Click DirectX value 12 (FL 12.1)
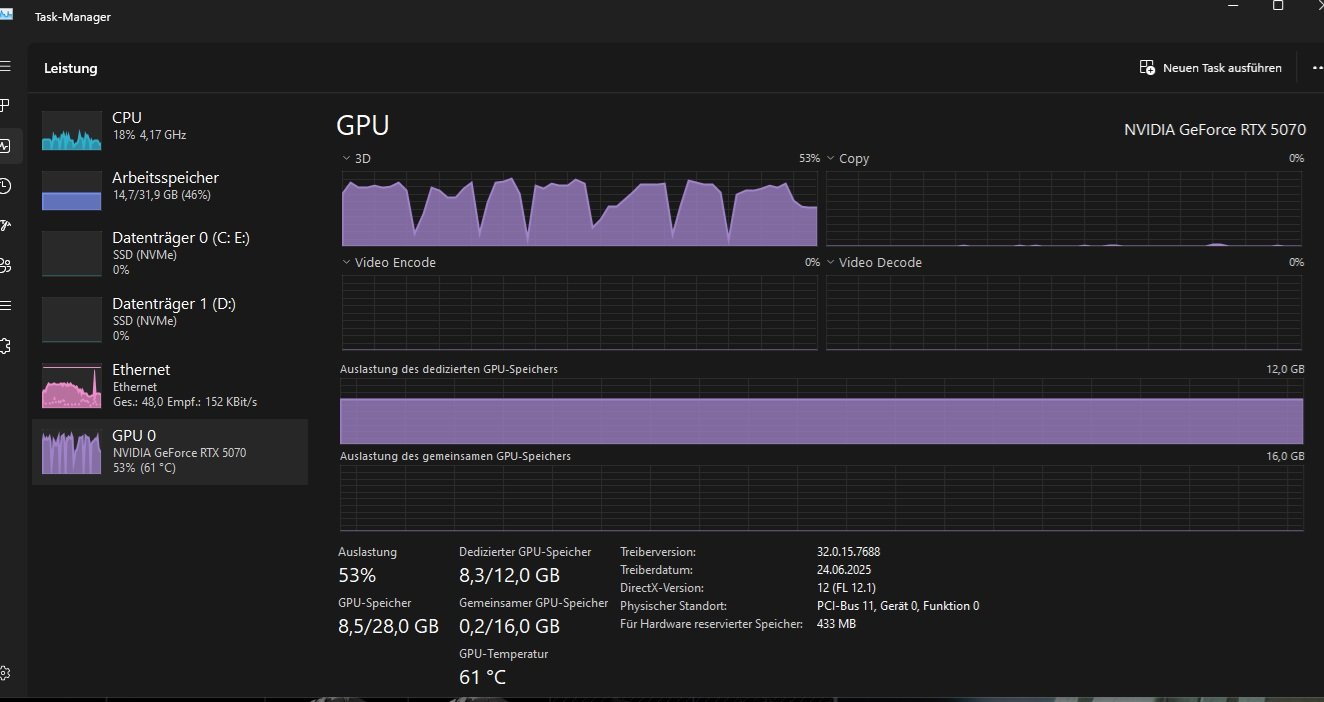This screenshot has width=1324, height=702. (x=846, y=588)
